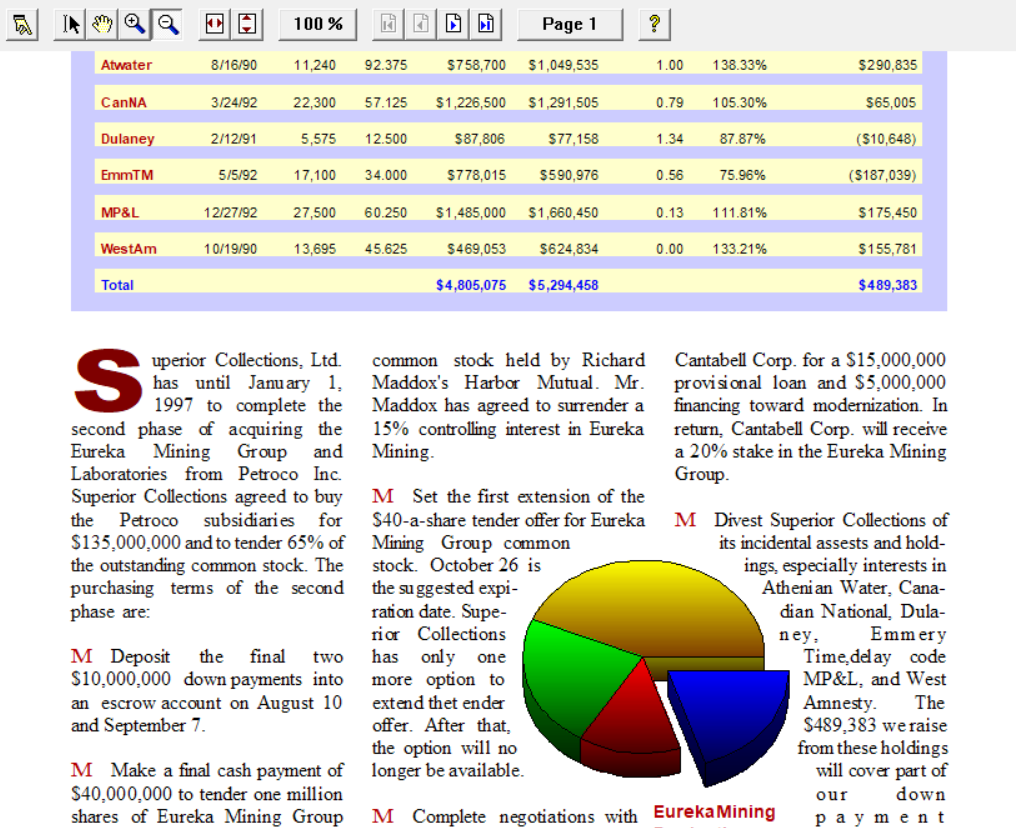Choose the zoom in magnifier tool
Screen dimensions: 1016x828
click(x=135, y=25)
